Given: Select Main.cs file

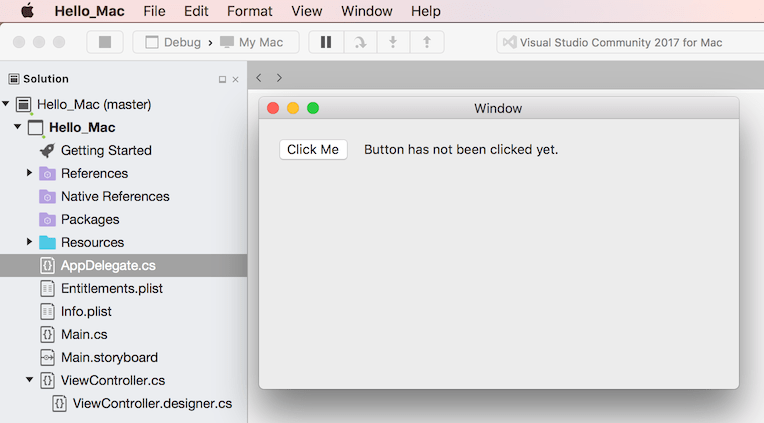Looking at the screenshot, I should click(84, 334).
